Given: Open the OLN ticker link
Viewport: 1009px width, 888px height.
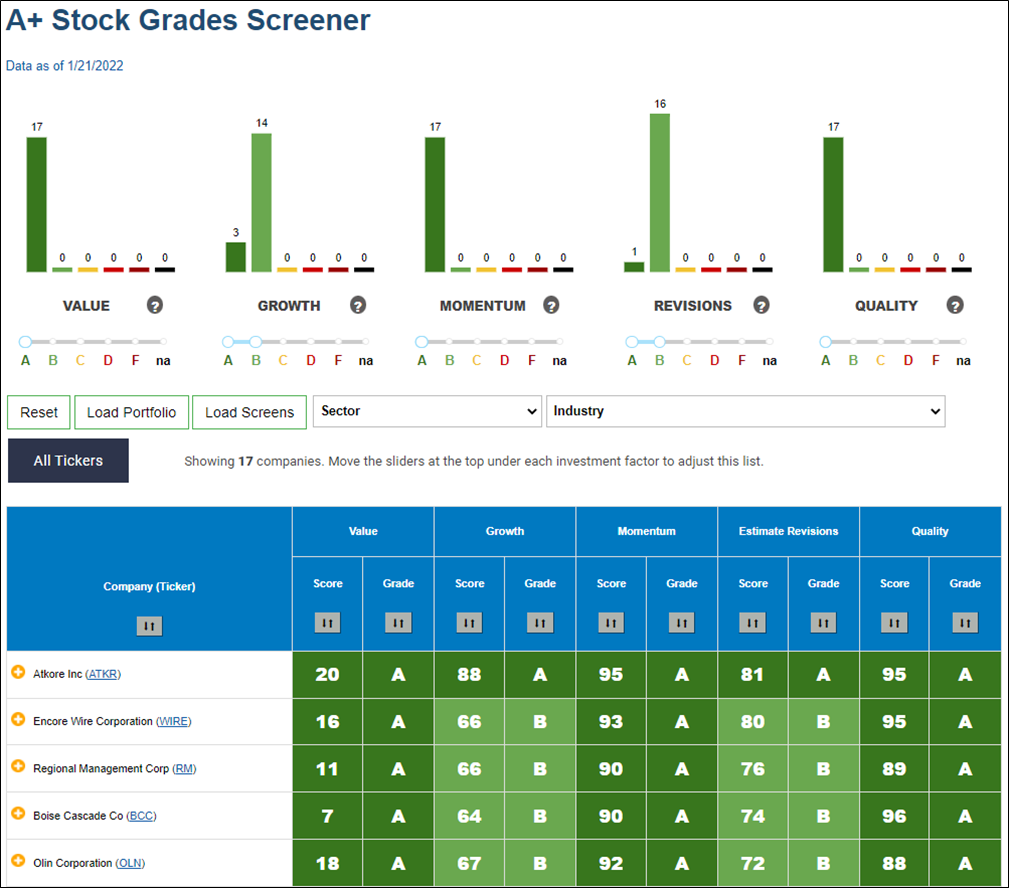Looking at the screenshot, I should pos(130,863).
